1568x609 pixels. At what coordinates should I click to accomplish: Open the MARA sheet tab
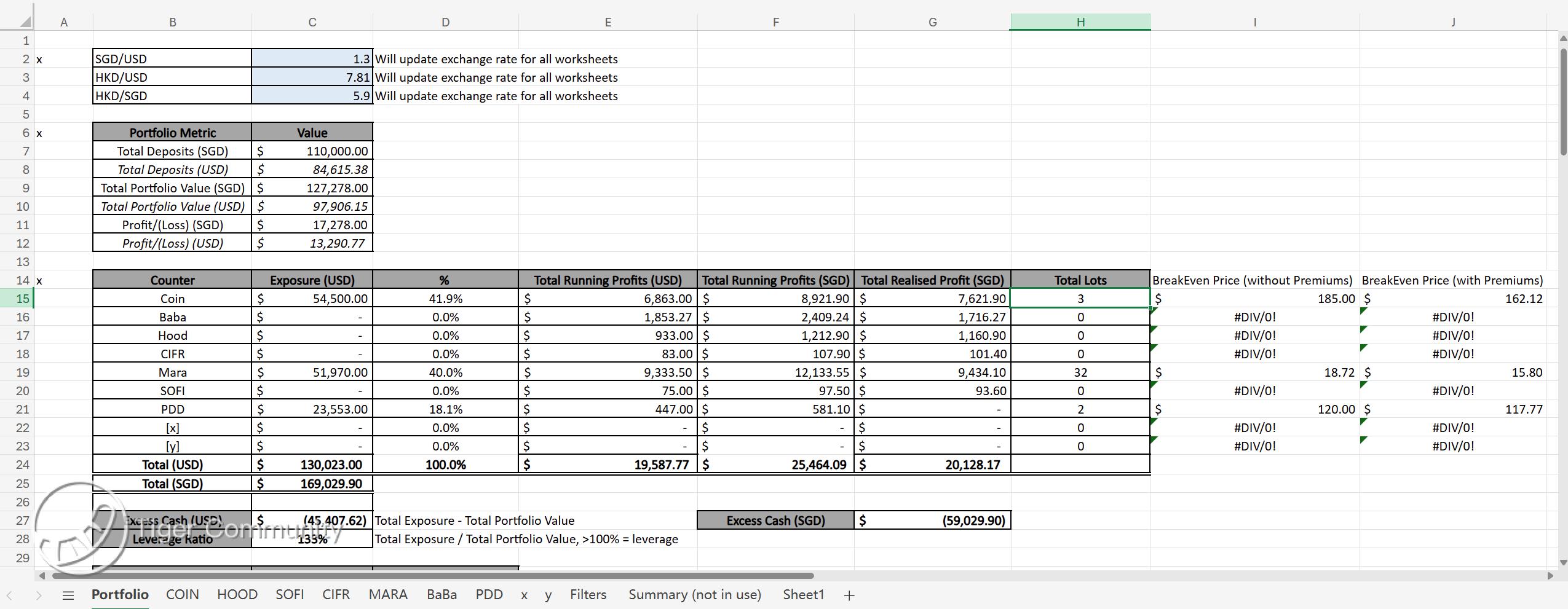387,594
